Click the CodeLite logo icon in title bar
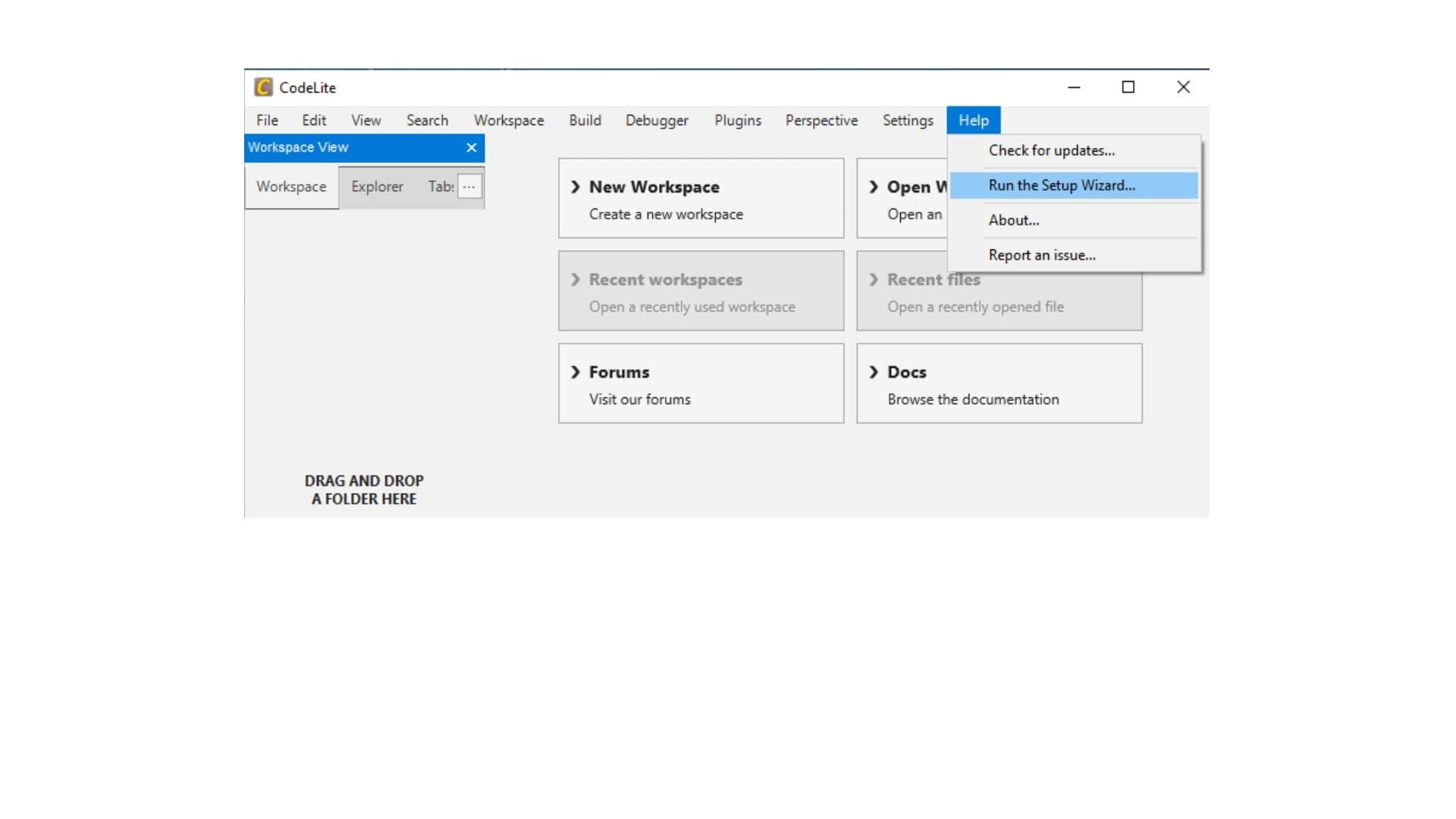Image resolution: width=1456 pixels, height=819 pixels. (263, 87)
